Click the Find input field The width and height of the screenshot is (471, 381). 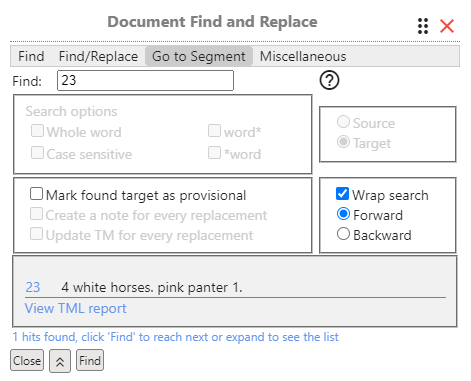point(145,80)
